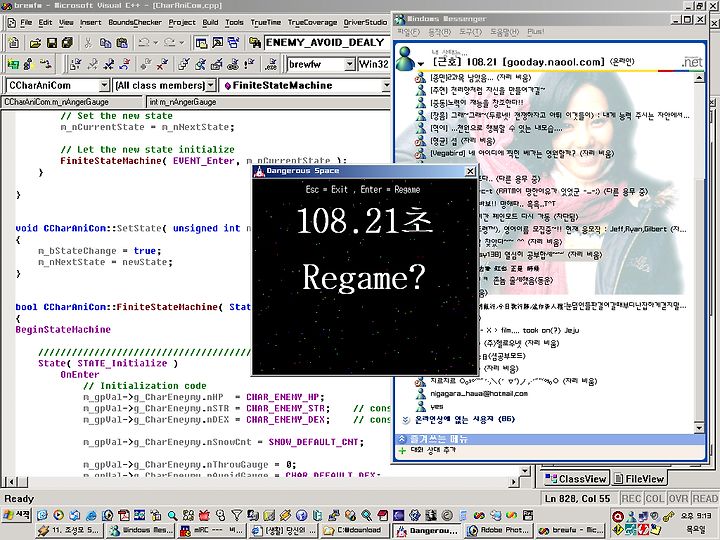Switch to mIRC taskbar button
The width and height of the screenshot is (720, 540).
[x=212, y=531]
